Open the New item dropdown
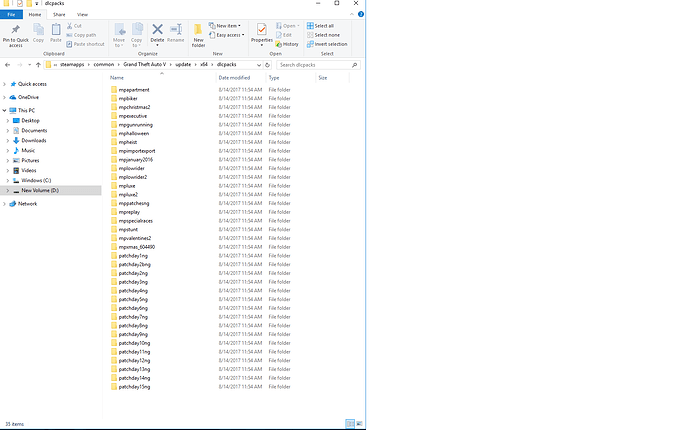The height and width of the screenshot is (430, 690). (x=225, y=26)
